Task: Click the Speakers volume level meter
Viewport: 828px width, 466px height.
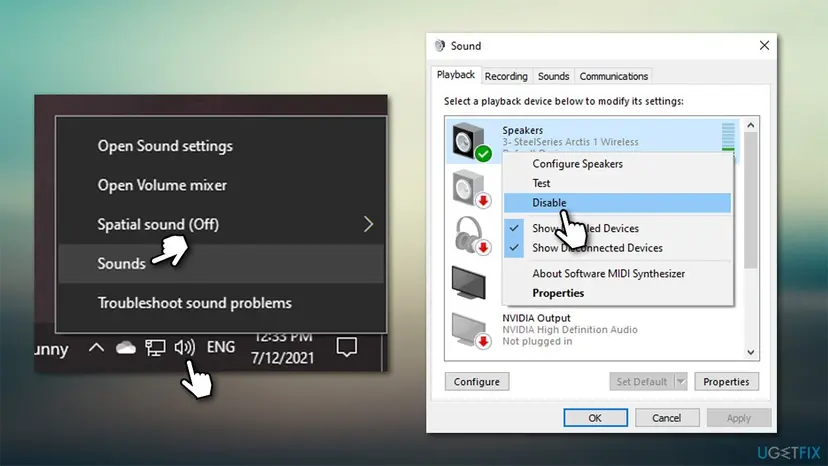Action: pos(728,137)
